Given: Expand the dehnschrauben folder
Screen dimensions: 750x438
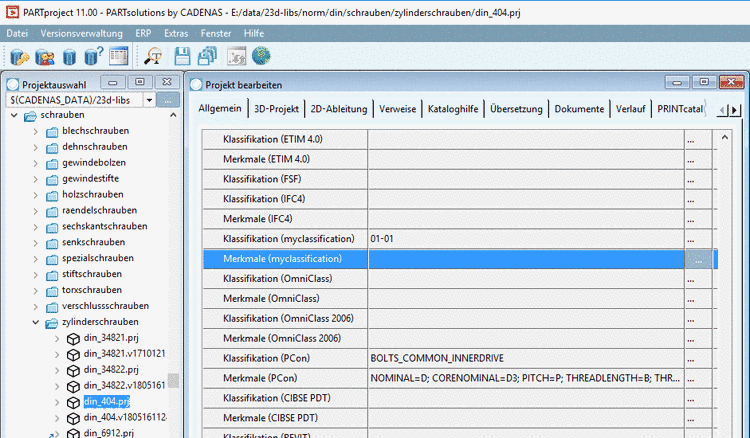Looking at the screenshot, I should 35,148.
